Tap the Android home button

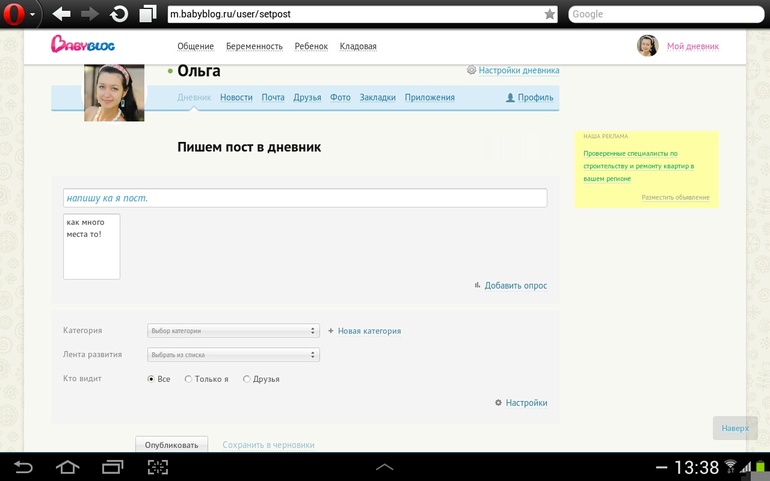[x=67, y=467]
